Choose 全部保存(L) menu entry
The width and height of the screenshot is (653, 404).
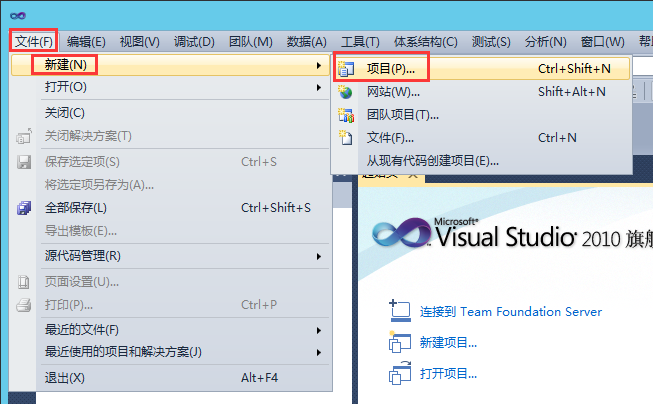(170, 208)
